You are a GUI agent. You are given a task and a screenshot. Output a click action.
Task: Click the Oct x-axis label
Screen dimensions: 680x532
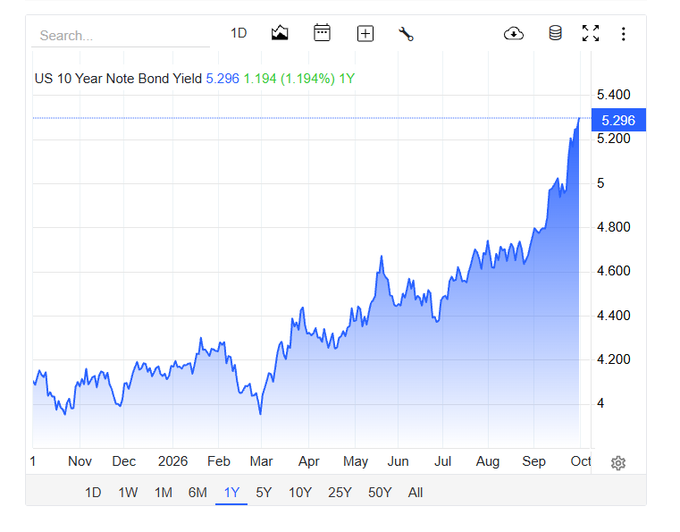(x=581, y=461)
